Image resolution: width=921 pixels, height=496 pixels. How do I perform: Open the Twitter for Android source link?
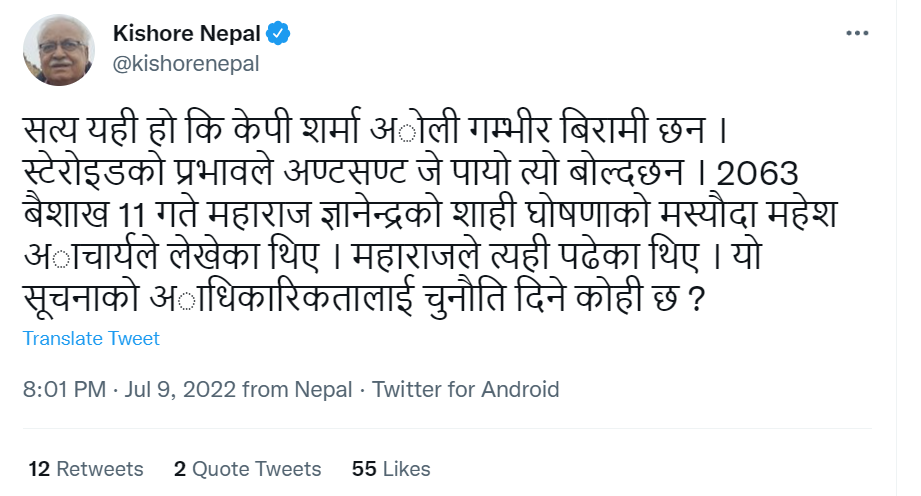[x=465, y=389]
